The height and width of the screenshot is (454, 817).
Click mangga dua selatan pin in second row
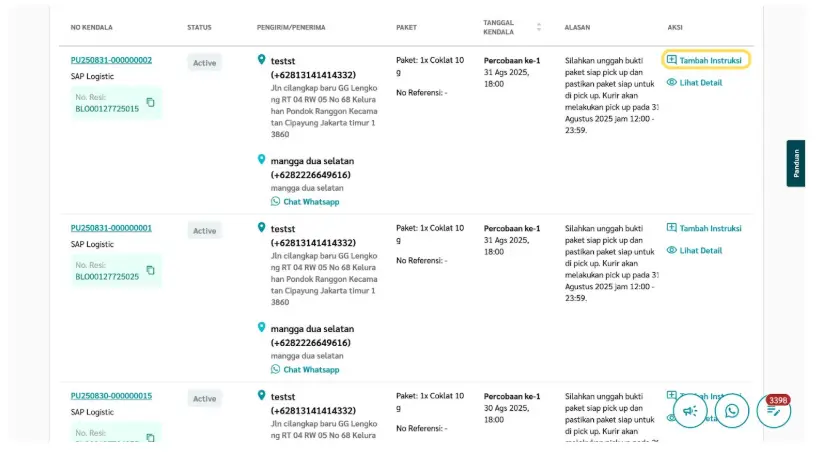[262, 327]
